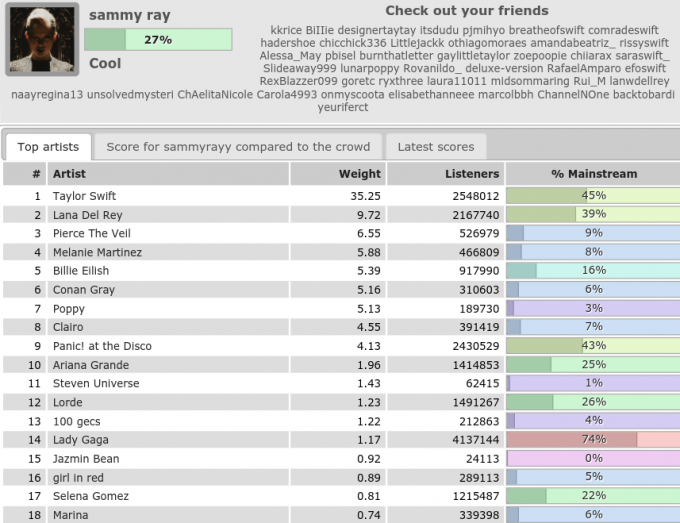Screen dimensions: 680x523
Task: Open friend link yeuriferct
Action: click(343, 107)
